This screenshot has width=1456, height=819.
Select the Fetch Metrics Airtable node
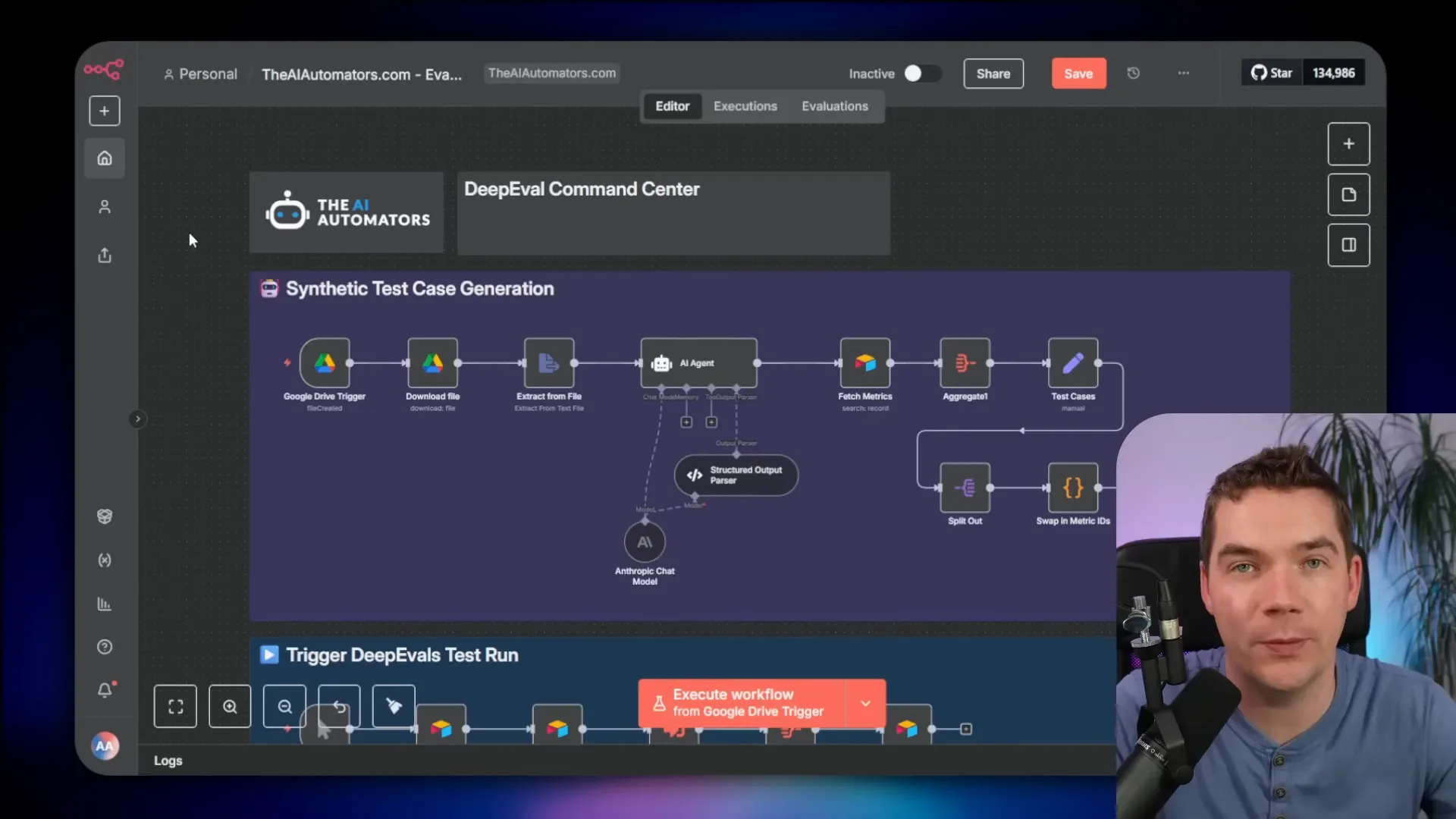click(x=865, y=363)
